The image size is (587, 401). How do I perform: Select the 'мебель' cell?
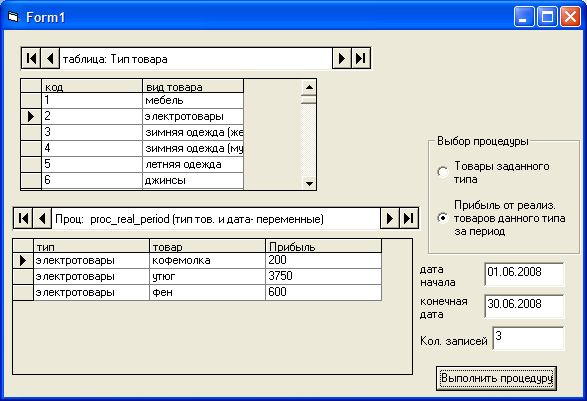click(x=193, y=100)
